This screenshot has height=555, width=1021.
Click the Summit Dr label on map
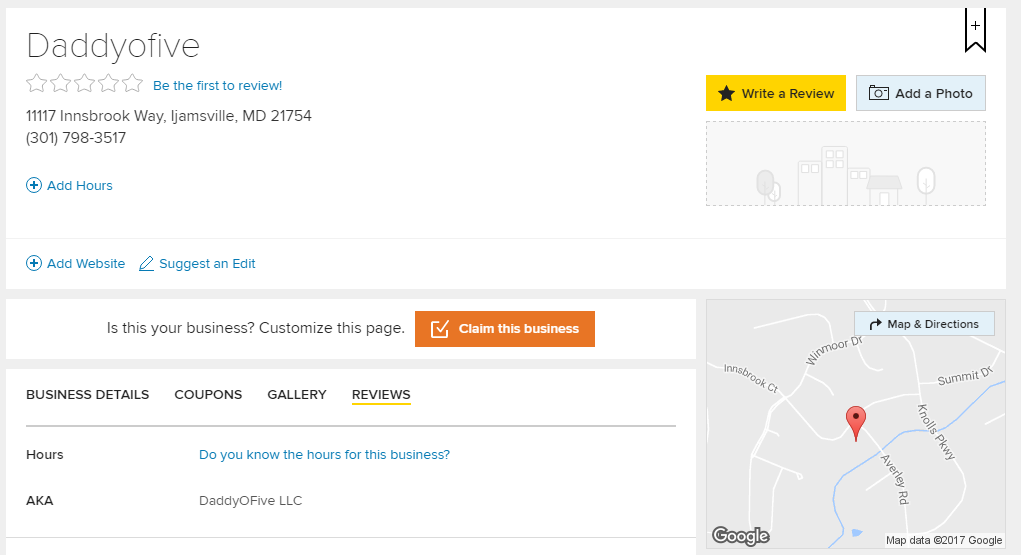click(x=965, y=376)
